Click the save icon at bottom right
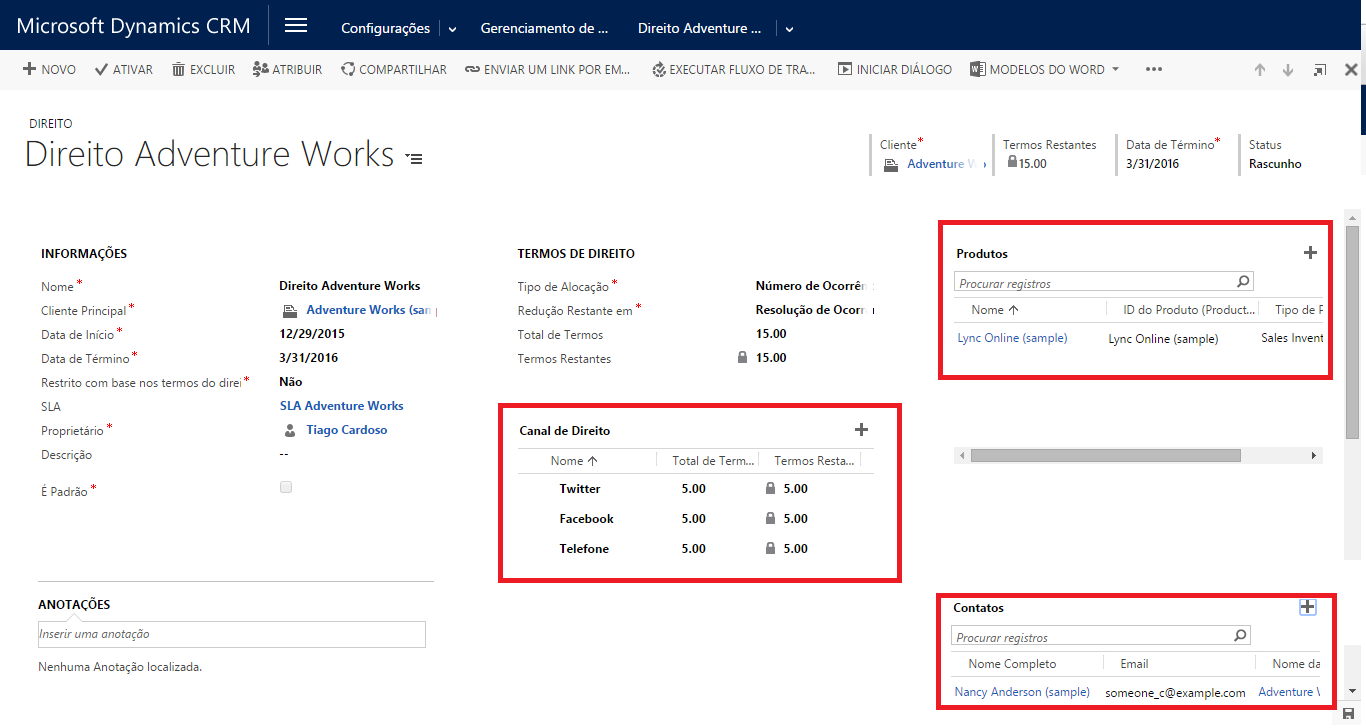1366x728 pixels. coord(1349,713)
